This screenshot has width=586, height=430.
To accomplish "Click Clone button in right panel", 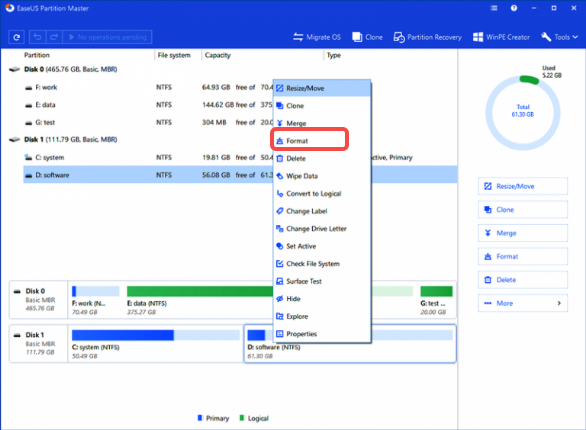I will [x=523, y=210].
